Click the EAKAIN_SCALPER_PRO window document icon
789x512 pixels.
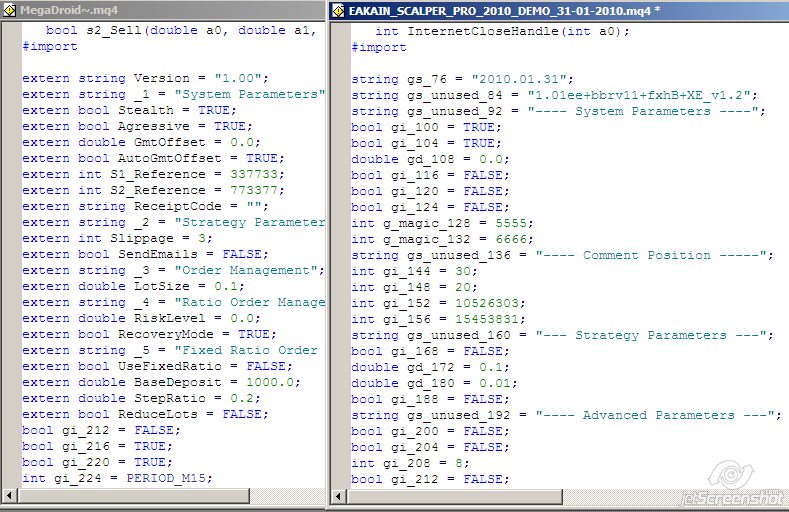tap(338, 11)
